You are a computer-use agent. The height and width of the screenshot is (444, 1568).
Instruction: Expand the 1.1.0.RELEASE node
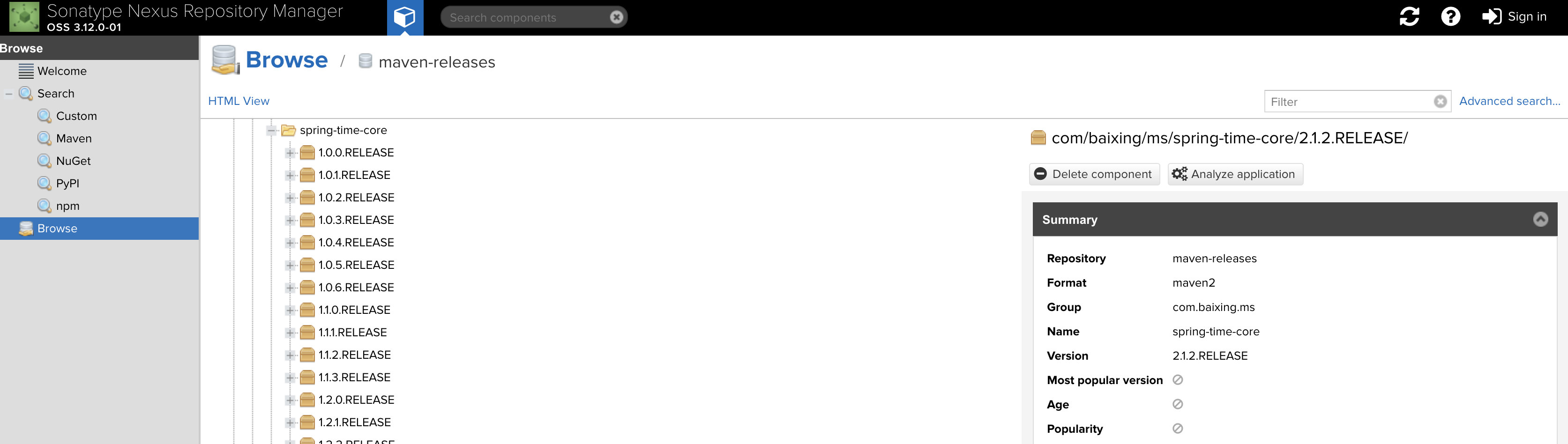291,310
